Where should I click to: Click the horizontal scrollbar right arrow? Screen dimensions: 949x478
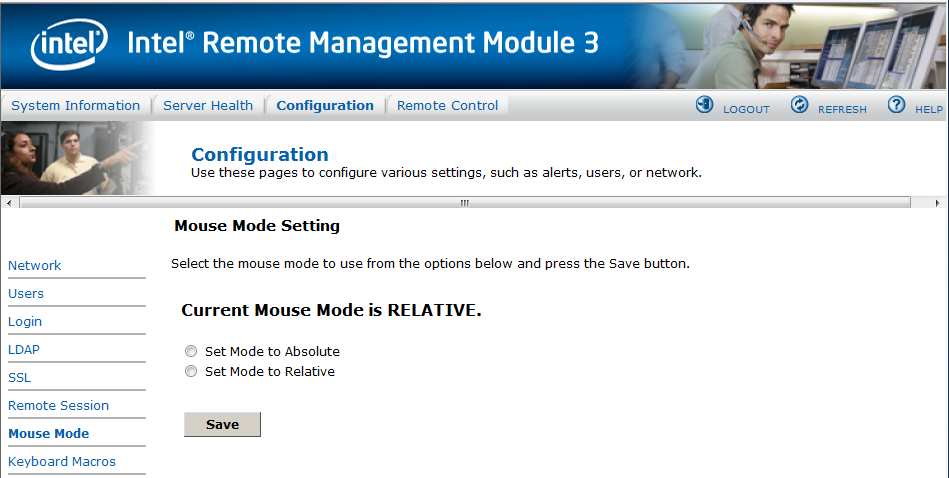click(x=938, y=203)
